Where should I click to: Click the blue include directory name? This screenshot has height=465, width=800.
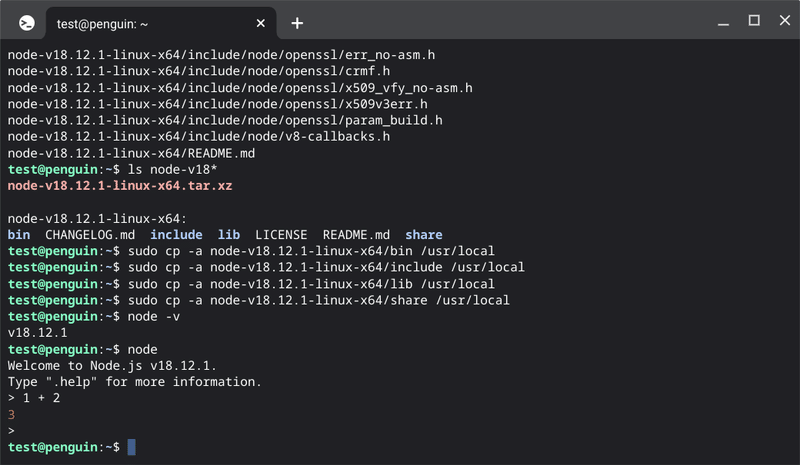[176, 235]
